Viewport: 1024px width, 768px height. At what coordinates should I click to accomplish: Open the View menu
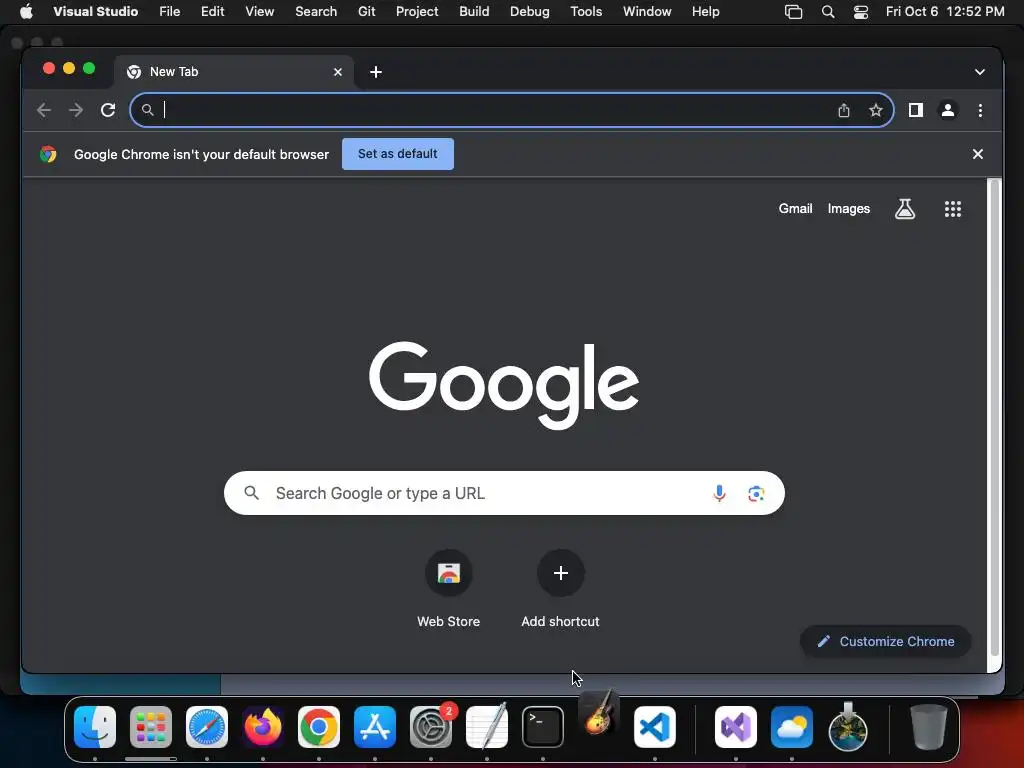point(259,12)
